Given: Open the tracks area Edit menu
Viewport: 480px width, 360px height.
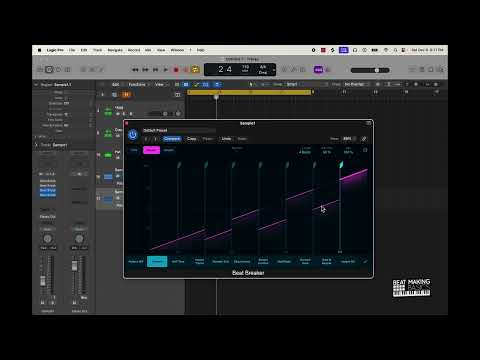Looking at the screenshot, I should (117, 85).
